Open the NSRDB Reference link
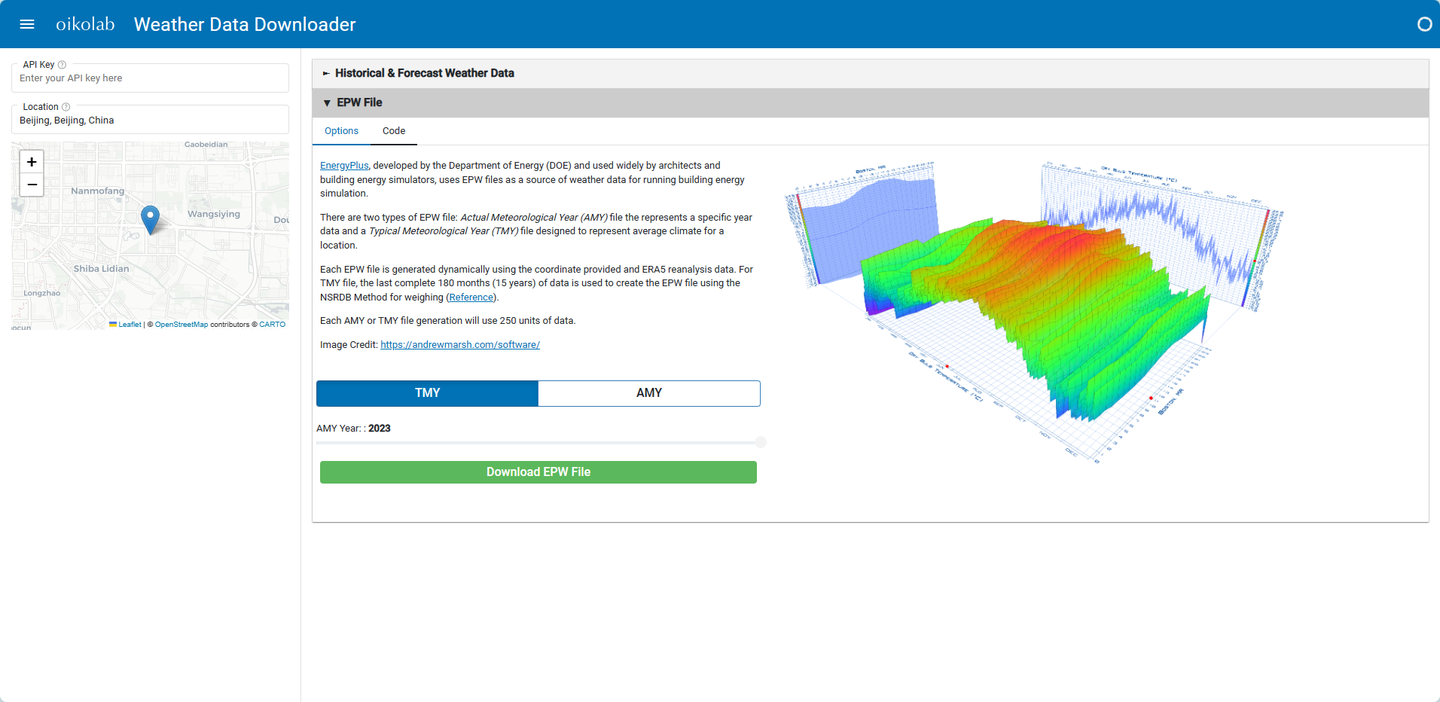The height and width of the screenshot is (702, 1440). click(471, 297)
